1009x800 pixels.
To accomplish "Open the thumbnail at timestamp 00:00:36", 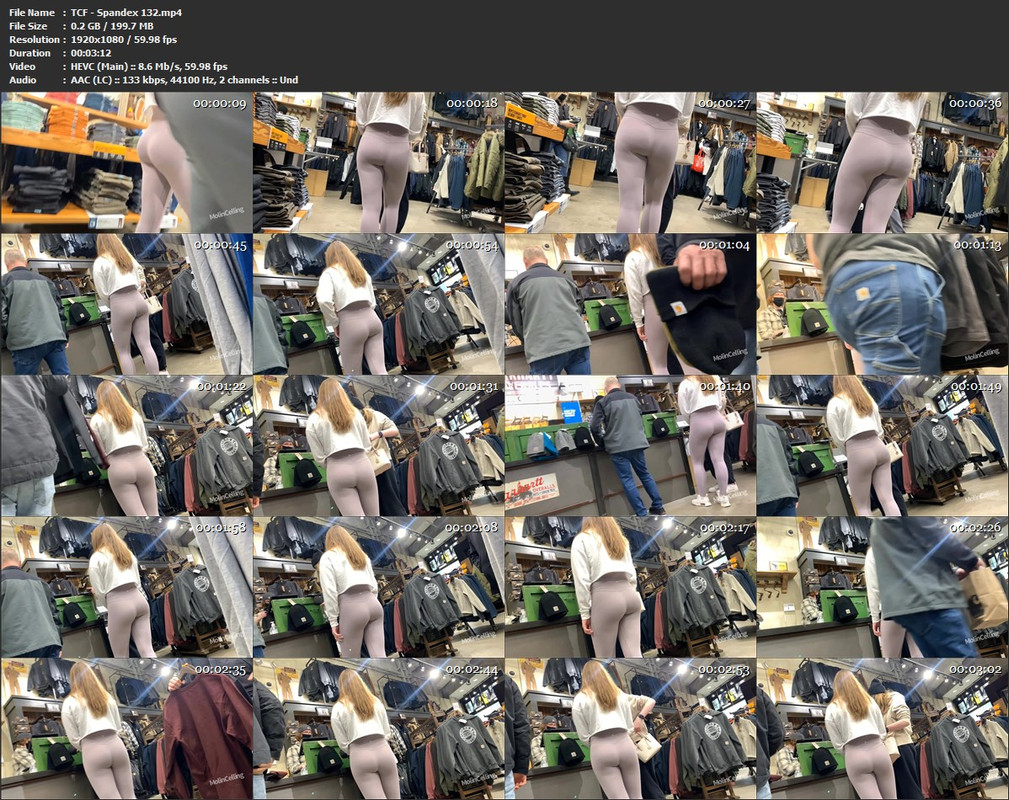I will point(881,162).
